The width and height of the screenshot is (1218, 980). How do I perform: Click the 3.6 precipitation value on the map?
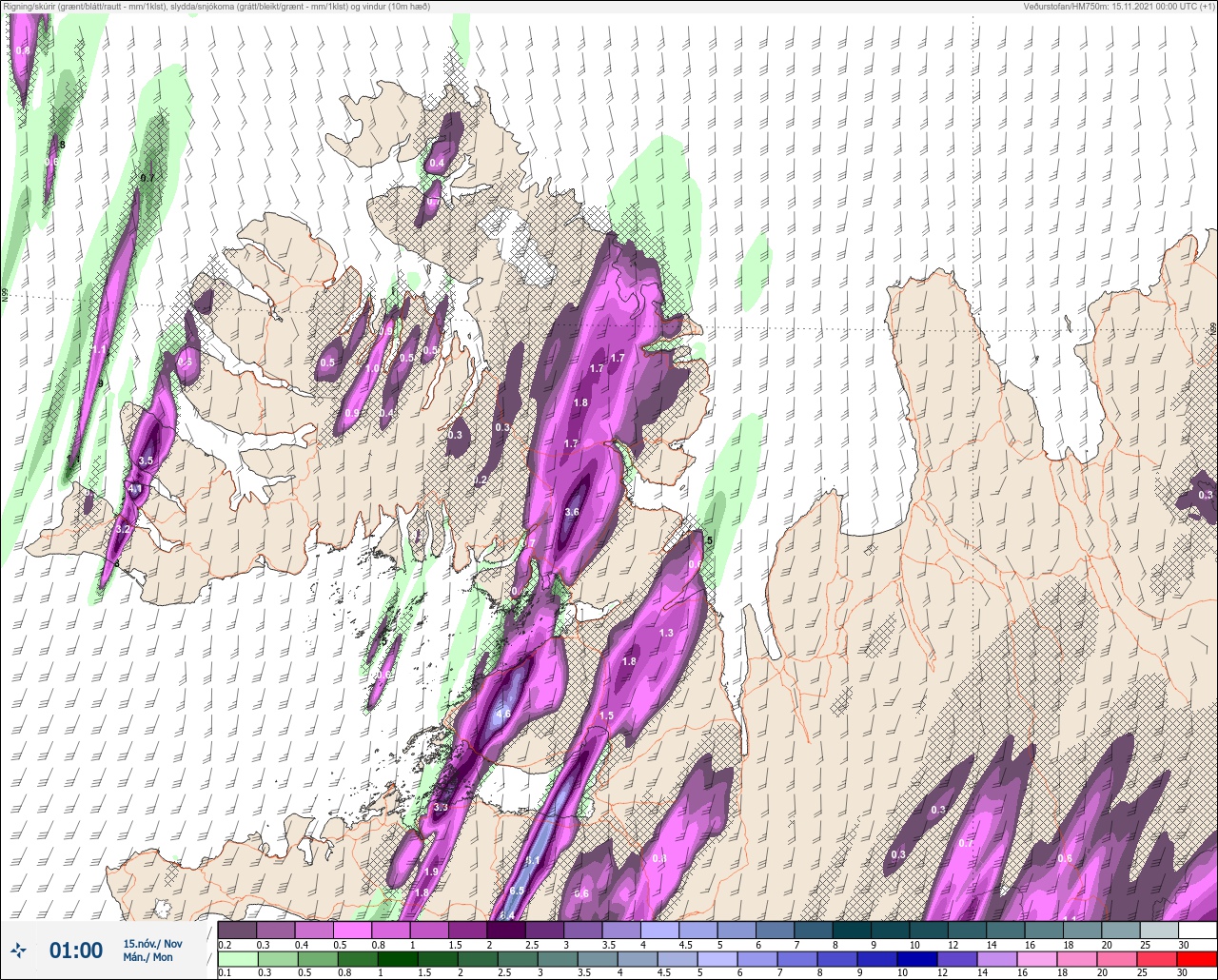coord(572,512)
